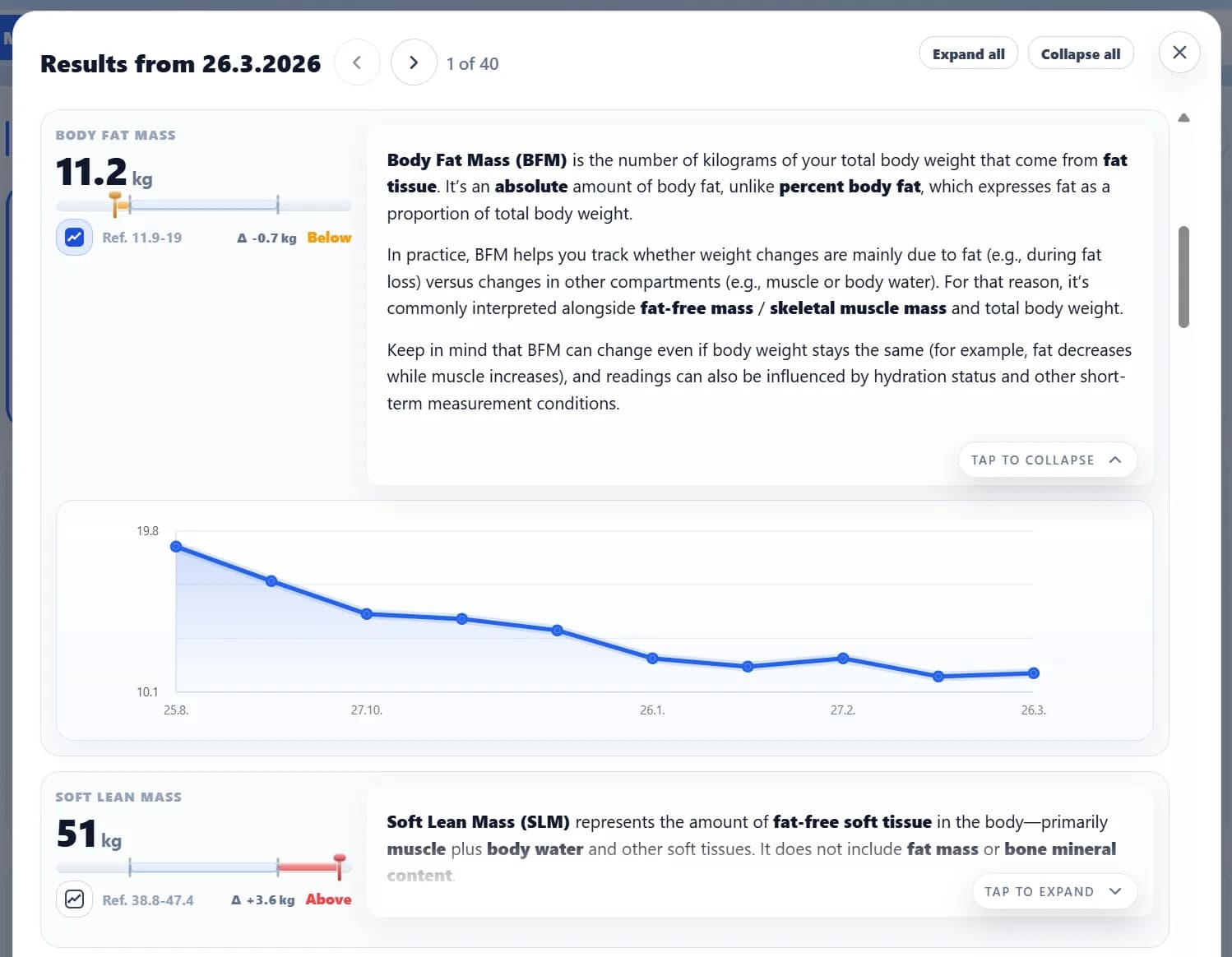Click the Expand all button
Viewport: 1232px width, 957px height.
[968, 53]
